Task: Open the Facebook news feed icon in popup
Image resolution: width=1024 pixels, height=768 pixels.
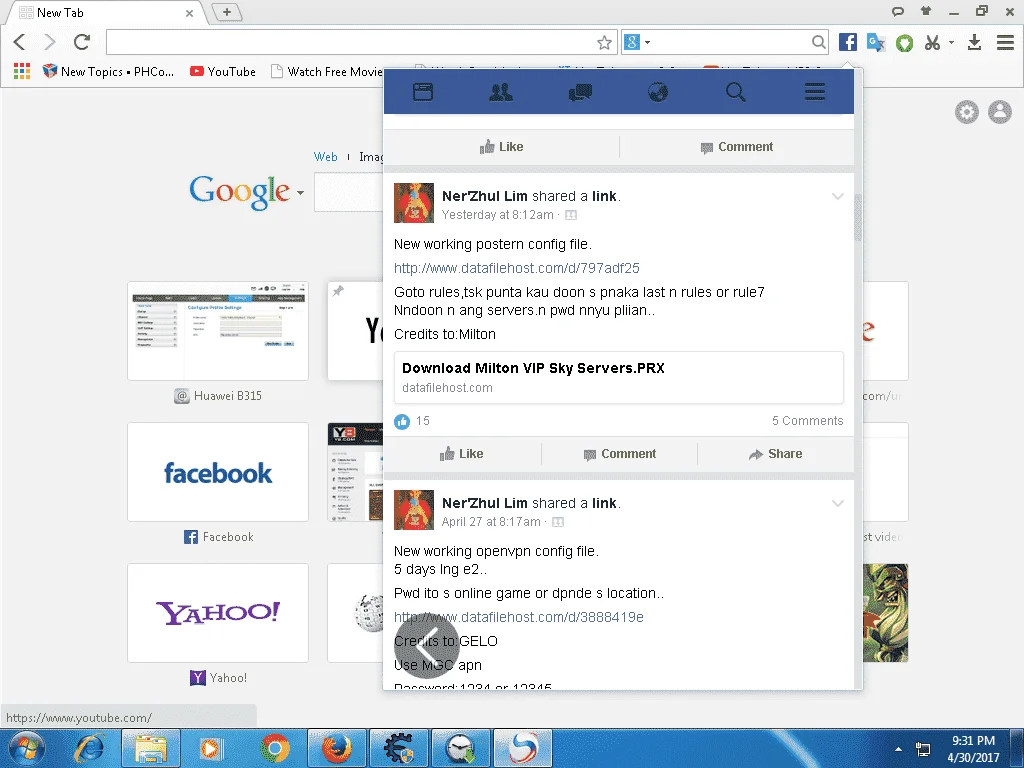Action: 423,92
